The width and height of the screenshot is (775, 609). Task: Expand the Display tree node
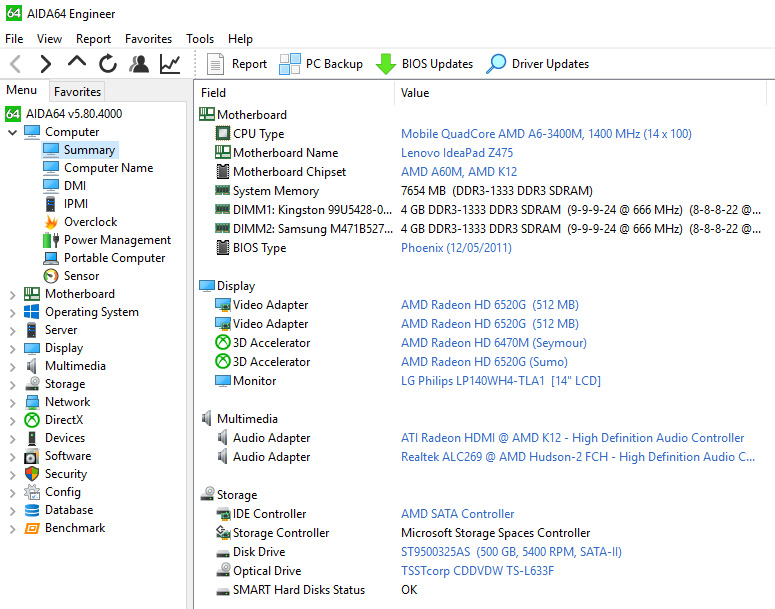click(x=13, y=348)
